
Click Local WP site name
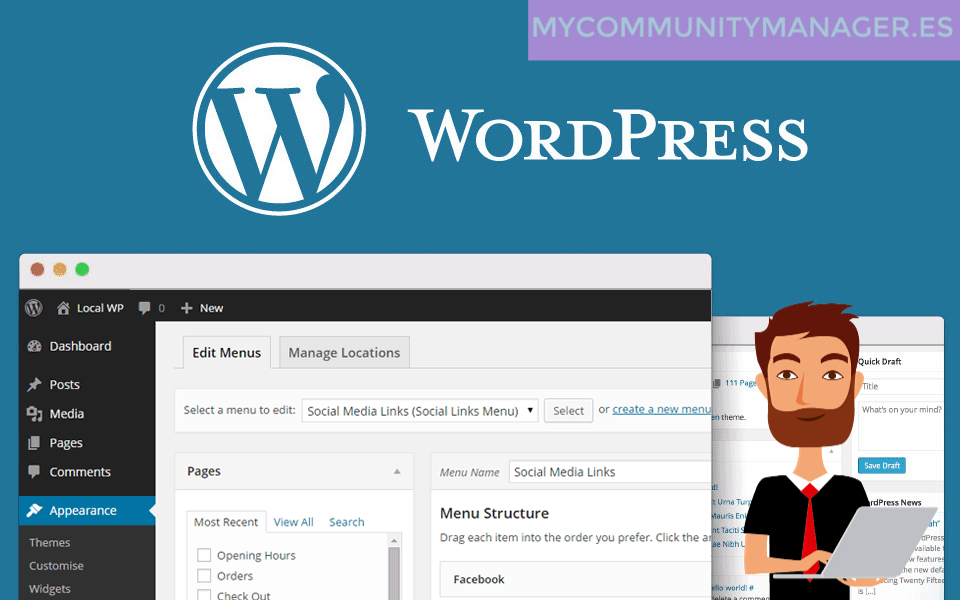(100, 308)
